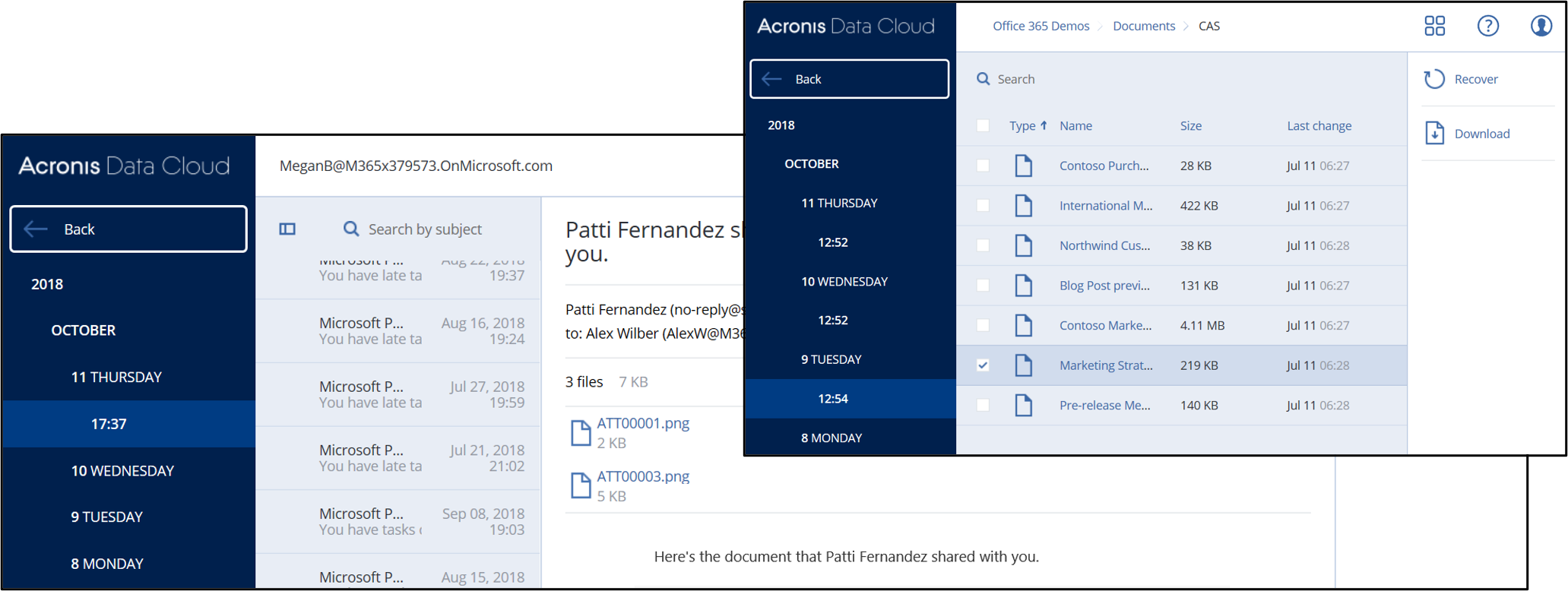Open the user account icon

coord(1541,26)
